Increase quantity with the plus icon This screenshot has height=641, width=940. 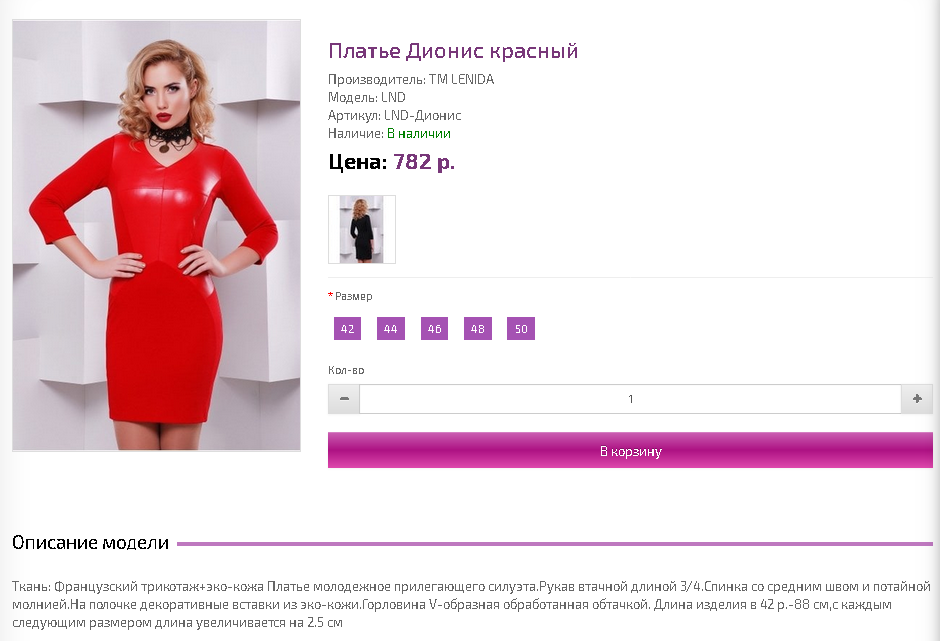pyautogui.click(x=917, y=399)
